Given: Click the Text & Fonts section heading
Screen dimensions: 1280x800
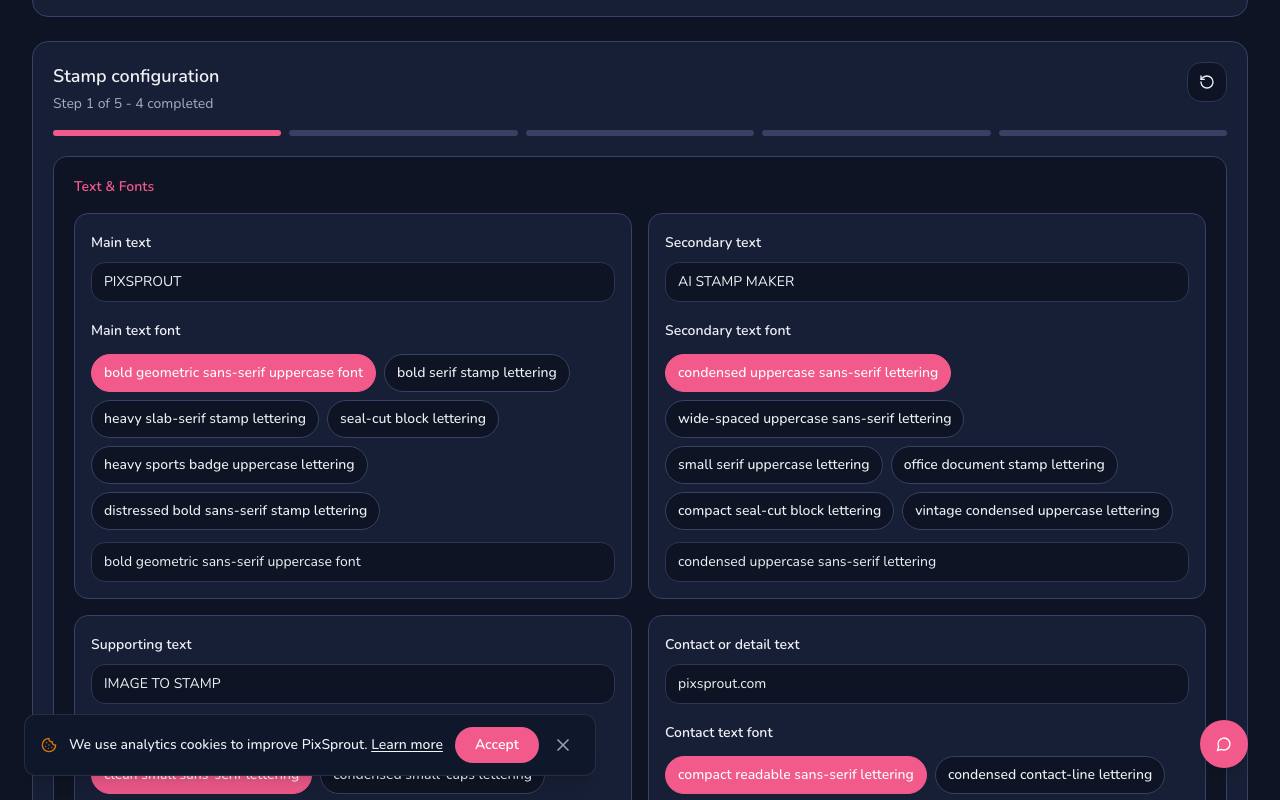Looking at the screenshot, I should click(x=114, y=187).
